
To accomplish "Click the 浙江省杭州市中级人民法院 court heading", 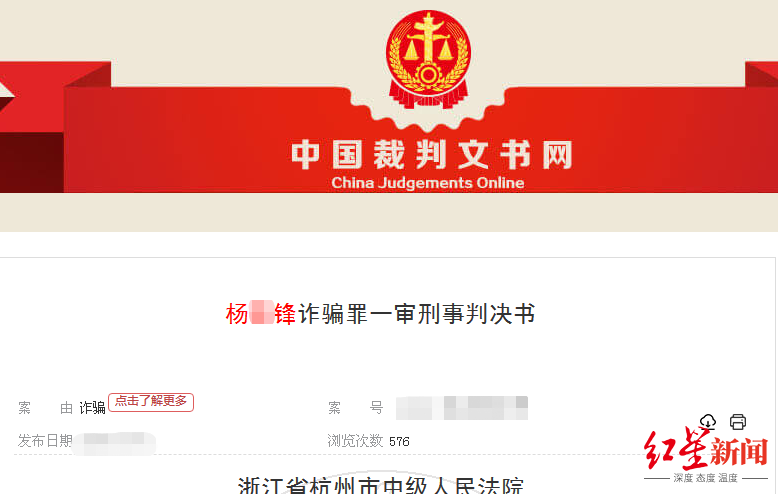I will tap(381, 485).
